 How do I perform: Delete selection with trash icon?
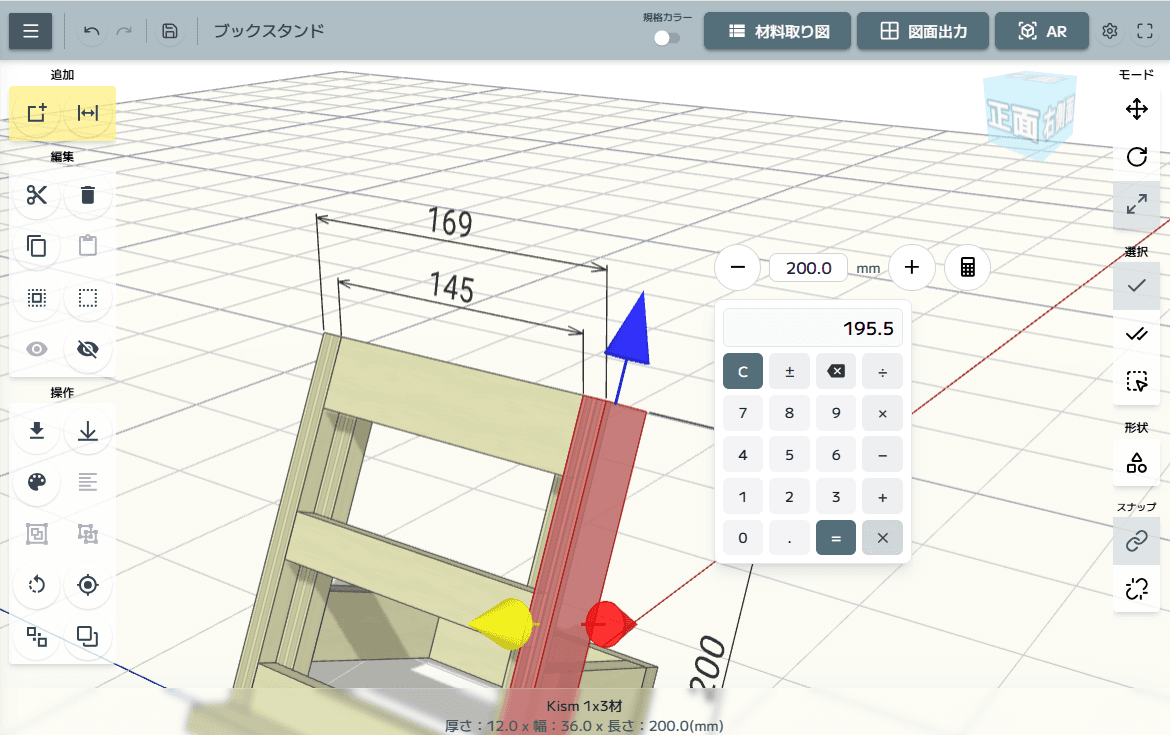(88, 195)
